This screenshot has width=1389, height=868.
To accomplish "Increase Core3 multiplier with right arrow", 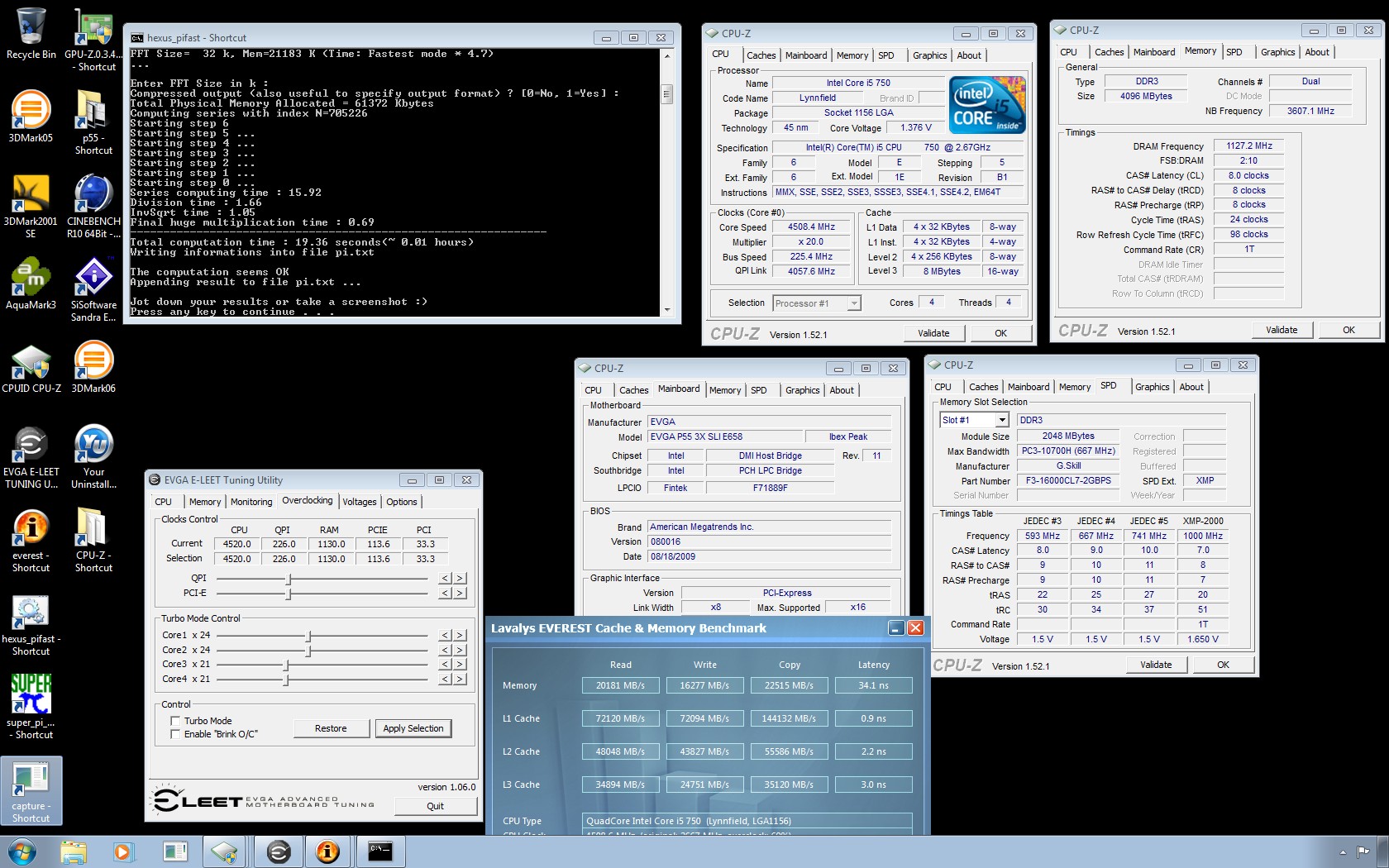I will (461, 665).
